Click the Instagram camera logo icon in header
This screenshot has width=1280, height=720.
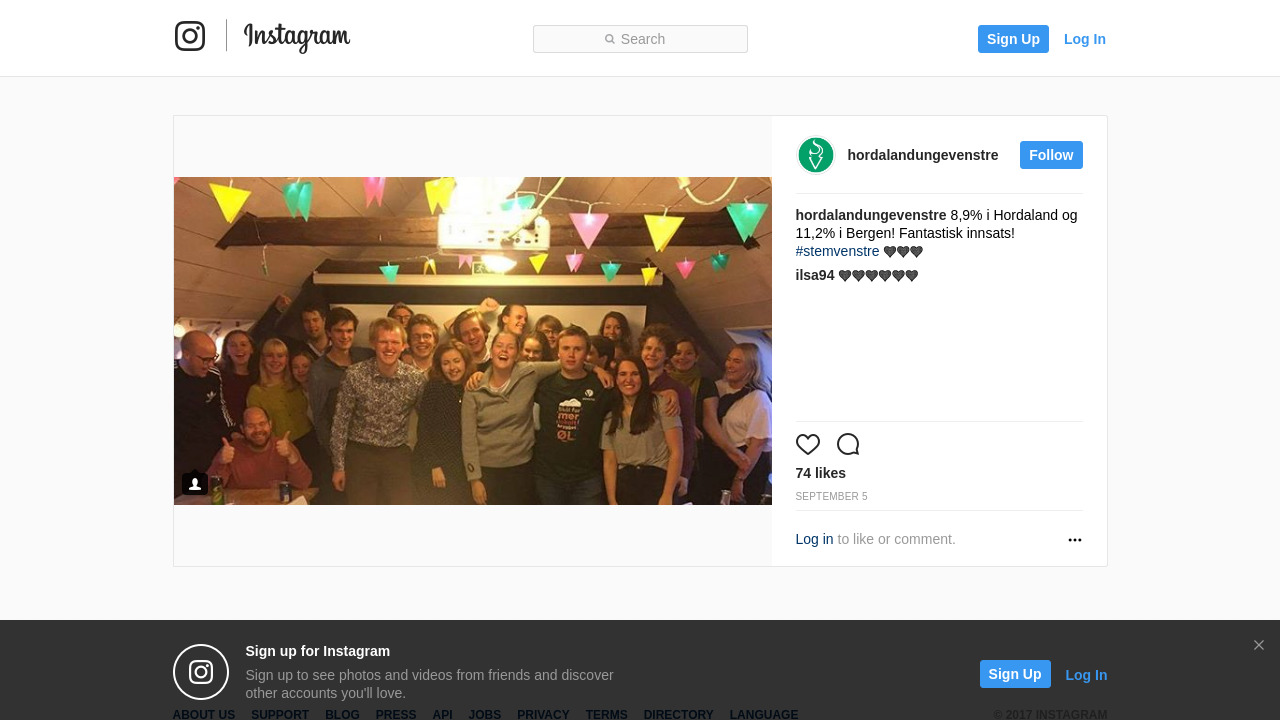190,36
